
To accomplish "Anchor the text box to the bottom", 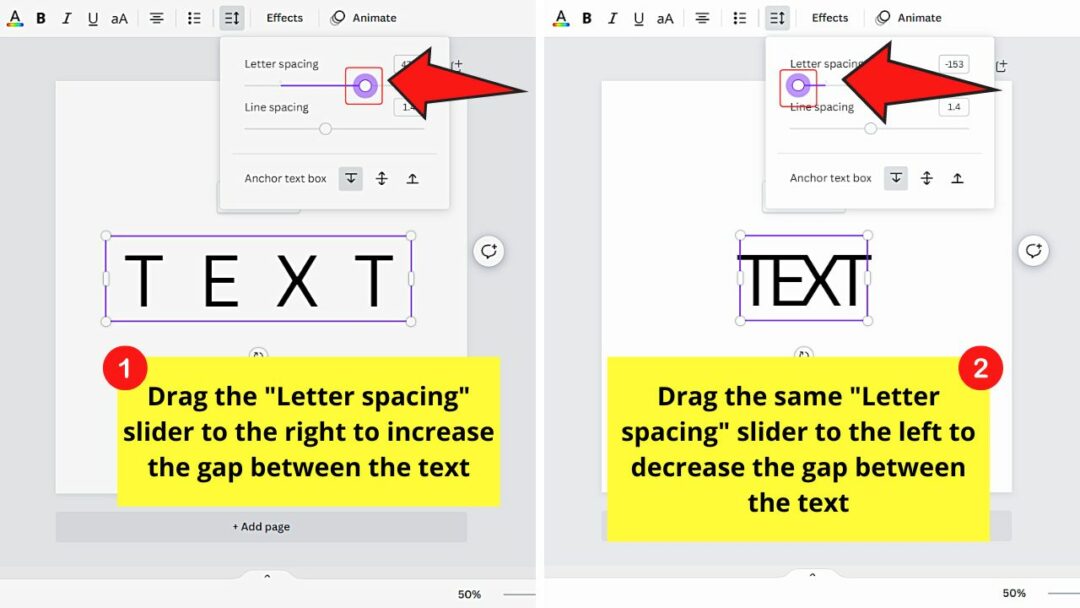I will point(350,178).
